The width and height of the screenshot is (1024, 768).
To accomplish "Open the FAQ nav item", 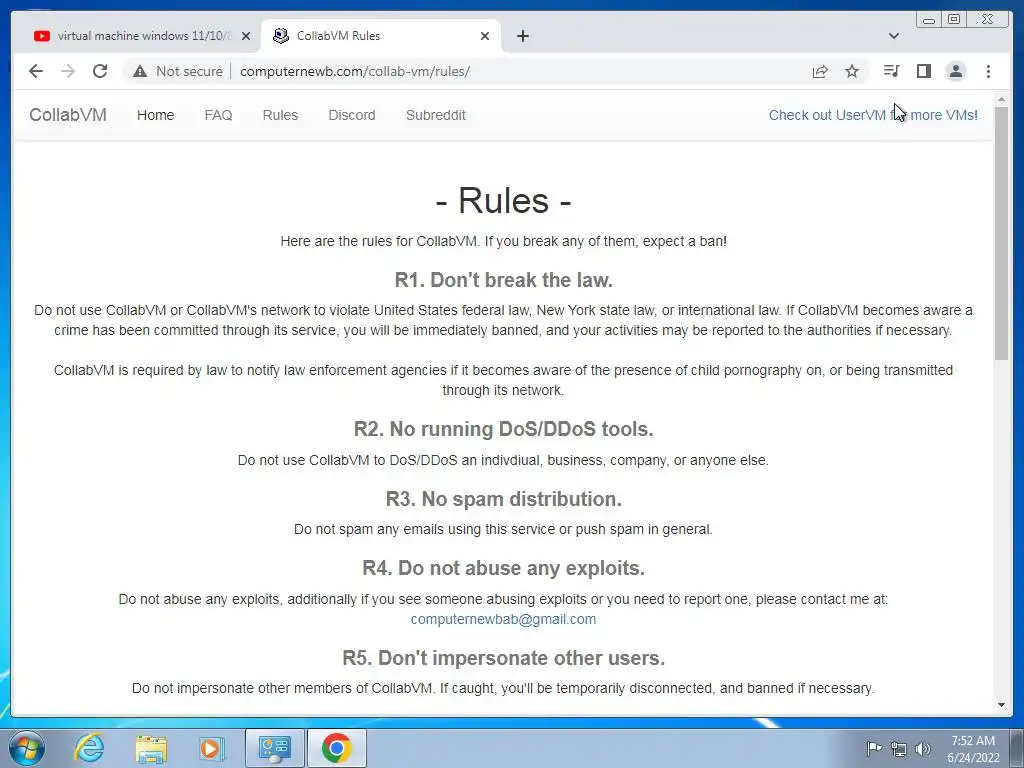I will (218, 115).
